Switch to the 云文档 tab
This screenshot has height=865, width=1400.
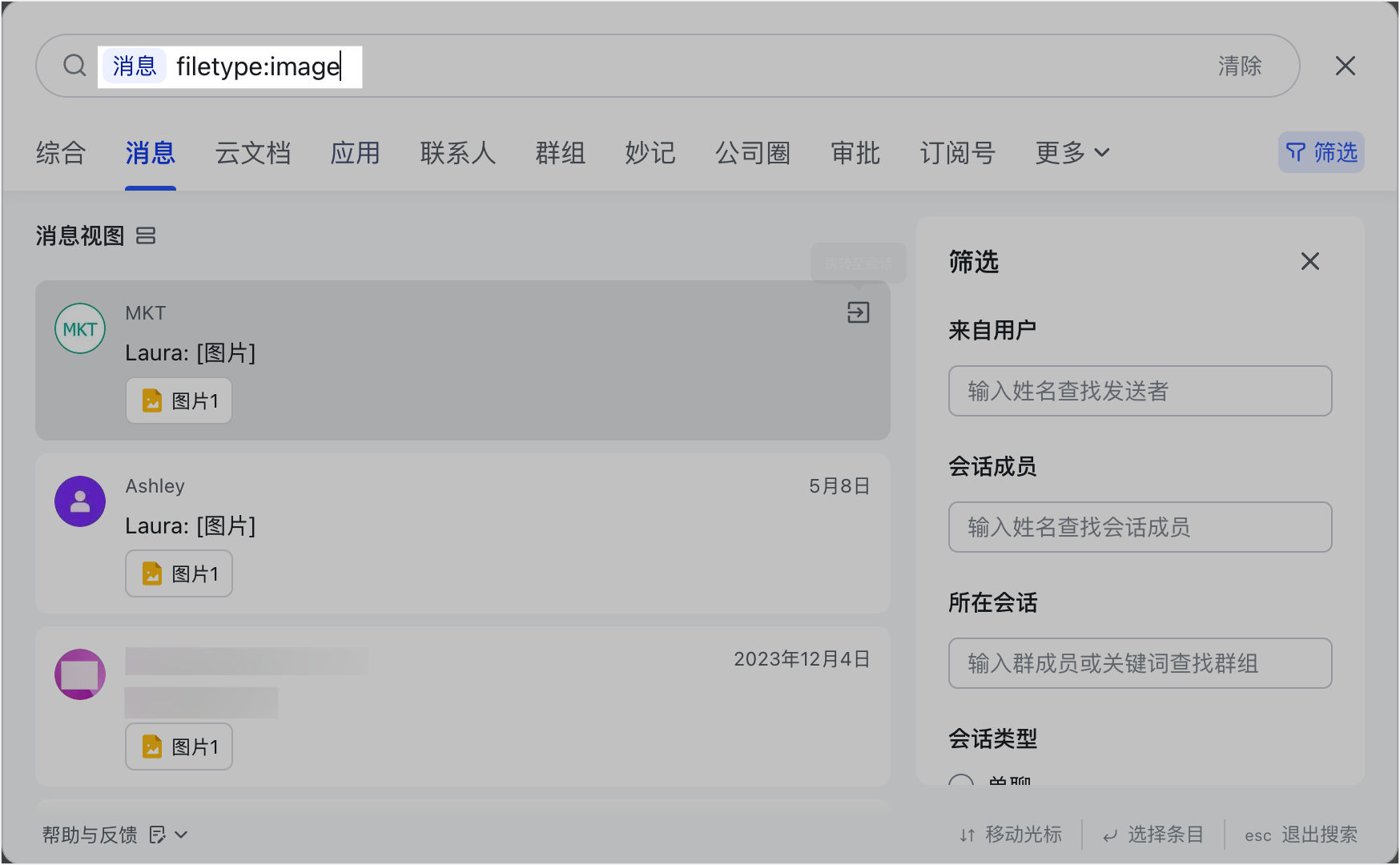(253, 152)
